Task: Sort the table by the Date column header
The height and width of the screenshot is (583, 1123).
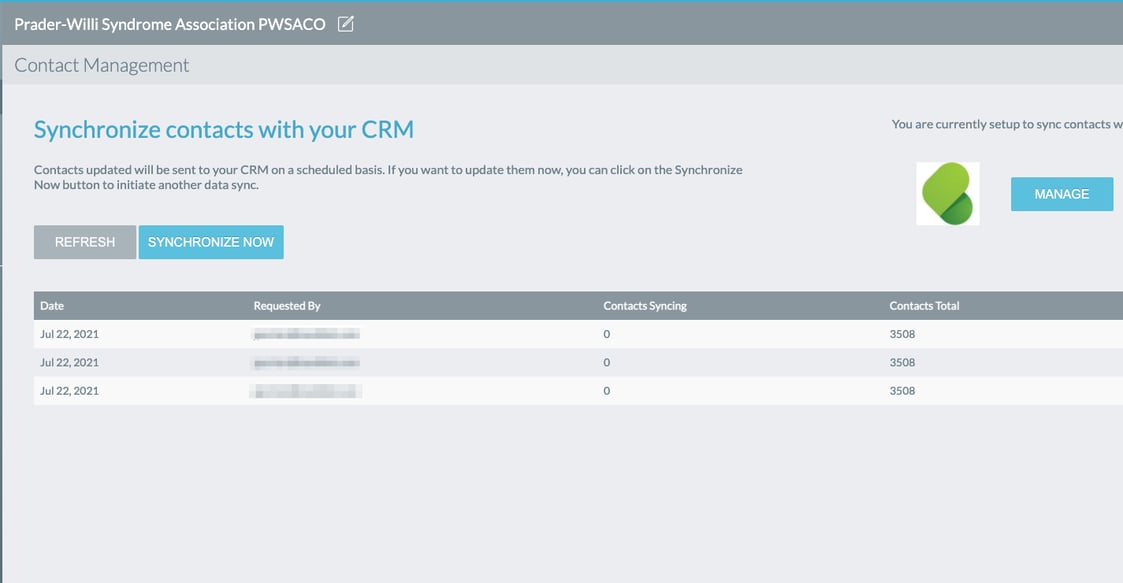Action: (51, 305)
